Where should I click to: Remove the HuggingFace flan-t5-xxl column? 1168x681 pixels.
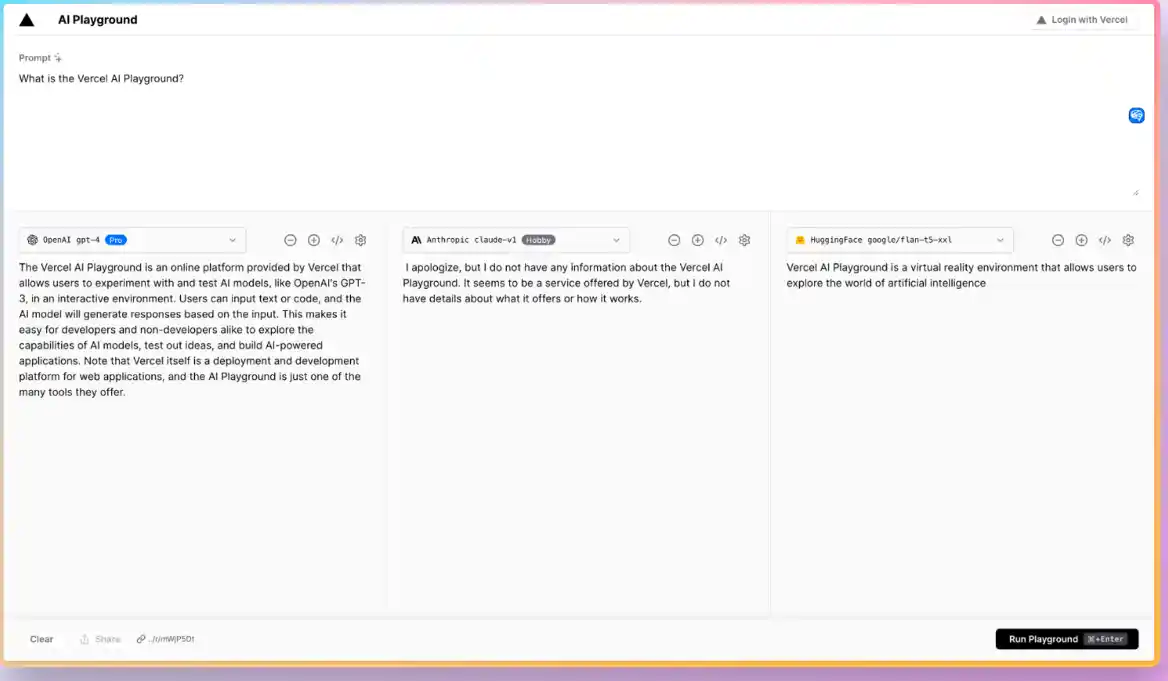coord(1058,240)
